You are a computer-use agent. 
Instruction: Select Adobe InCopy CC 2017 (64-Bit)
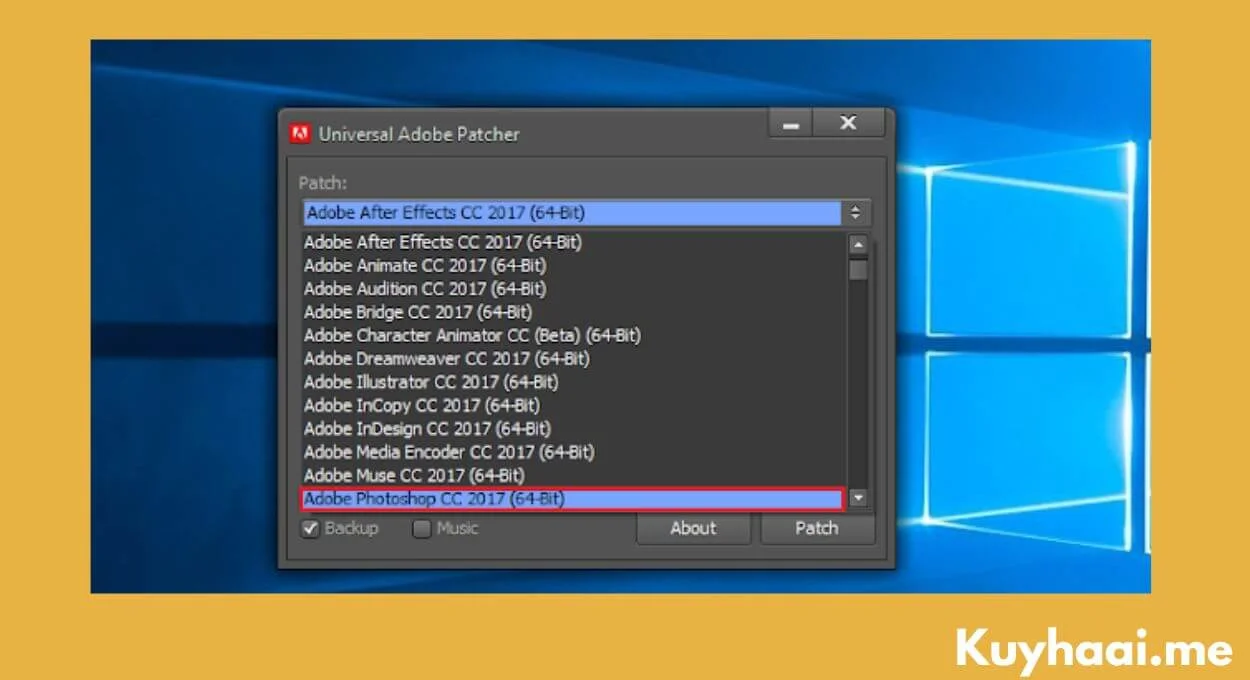[574, 405]
